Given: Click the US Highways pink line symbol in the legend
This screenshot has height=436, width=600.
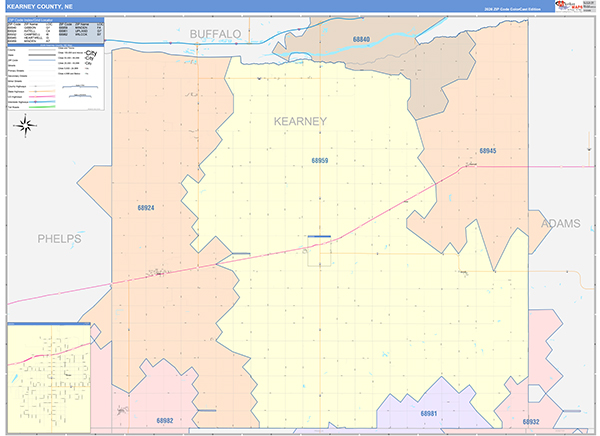Looking at the screenshot, I should pyautogui.click(x=42, y=97).
